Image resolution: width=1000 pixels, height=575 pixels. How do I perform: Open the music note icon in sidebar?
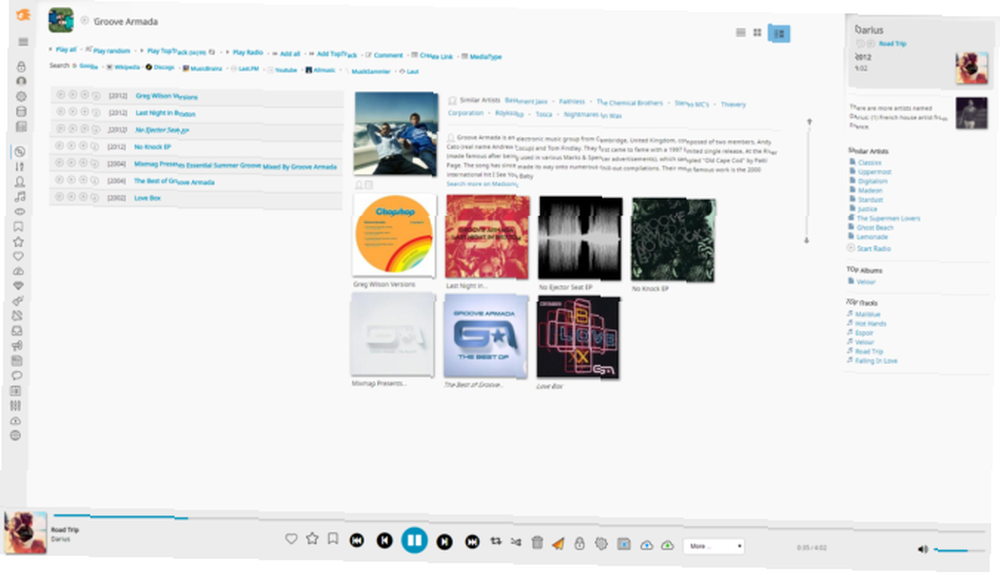tap(20, 196)
